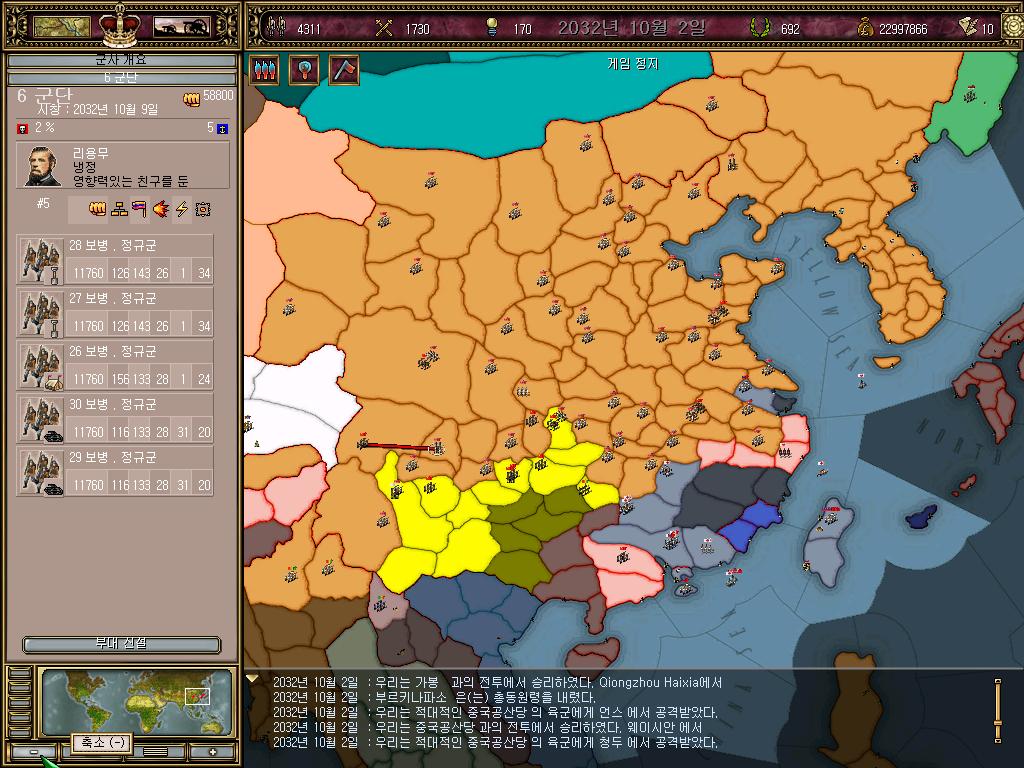Click the flag morale attribute icon
Viewport: 1024px width, 768px height.
(x=139, y=209)
